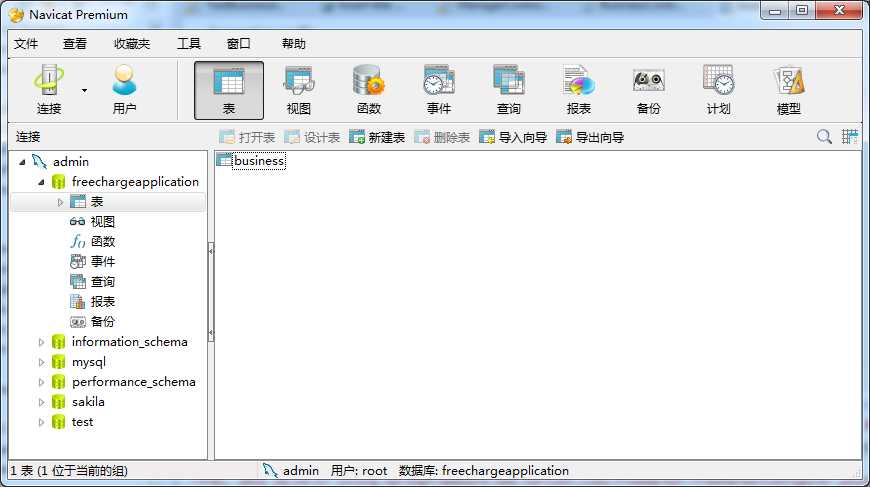This screenshot has width=870, height=487.
Task: Open the 查询 query toolbar icon
Action: click(509, 90)
